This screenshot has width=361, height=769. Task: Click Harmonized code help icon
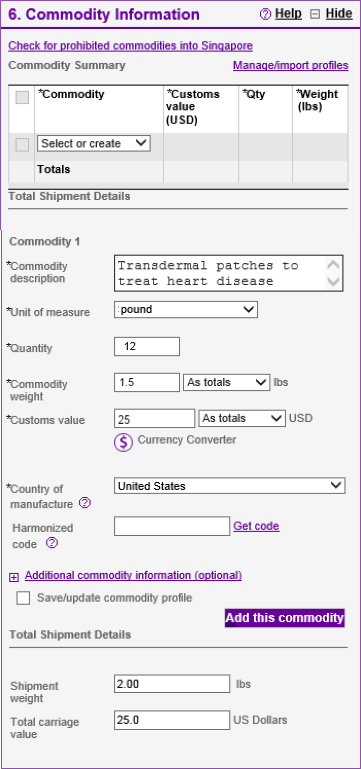[x=52, y=543]
